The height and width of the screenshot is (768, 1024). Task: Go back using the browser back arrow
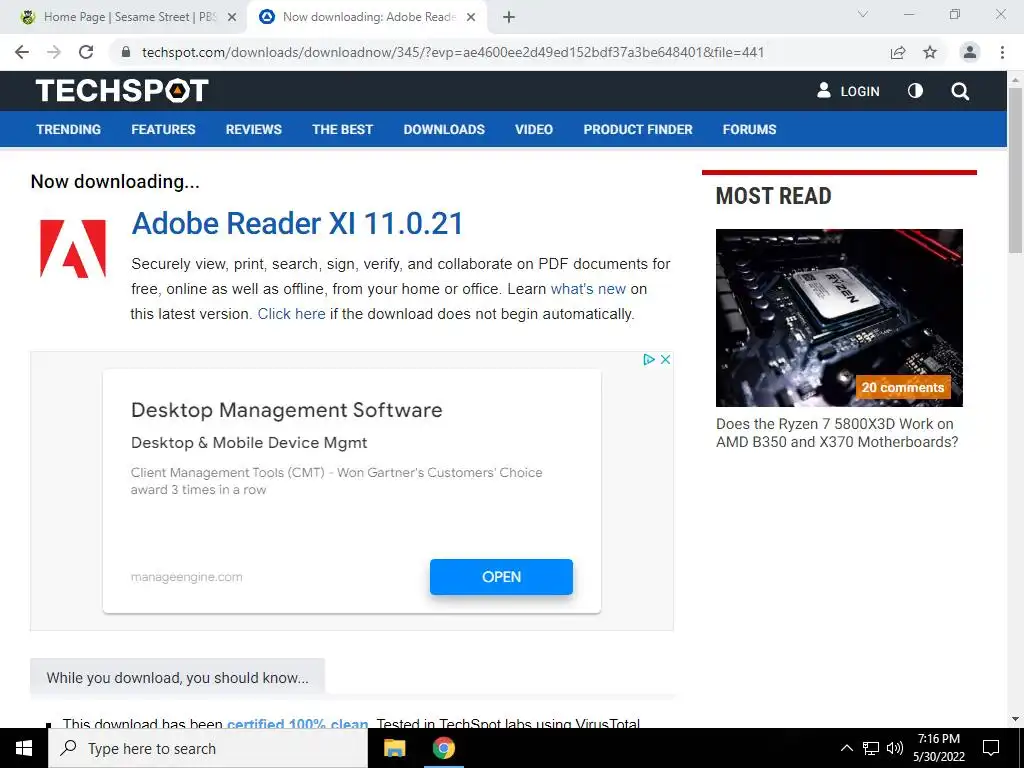pos(22,52)
